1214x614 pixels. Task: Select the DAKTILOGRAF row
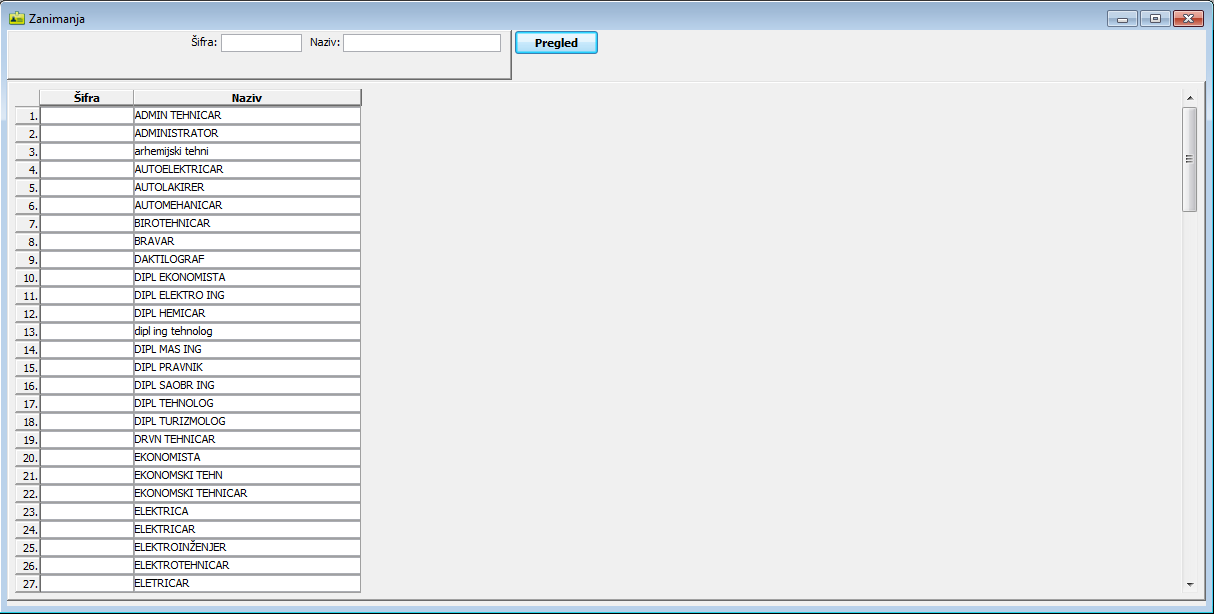[246, 260]
